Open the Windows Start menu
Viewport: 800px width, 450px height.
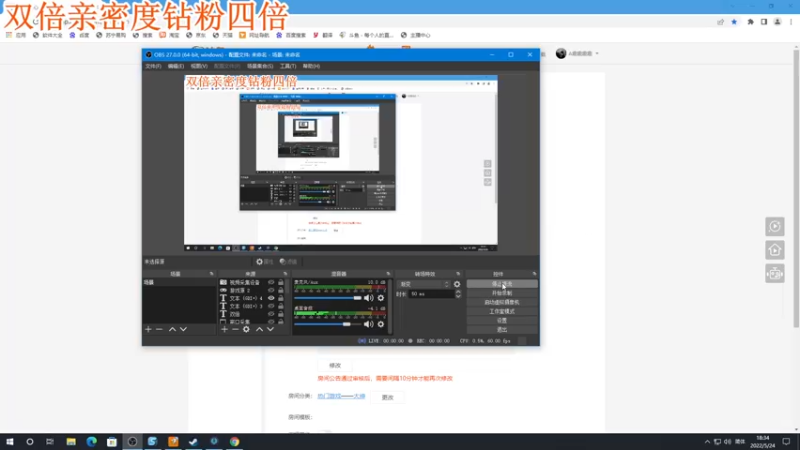[x=10, y=442]
